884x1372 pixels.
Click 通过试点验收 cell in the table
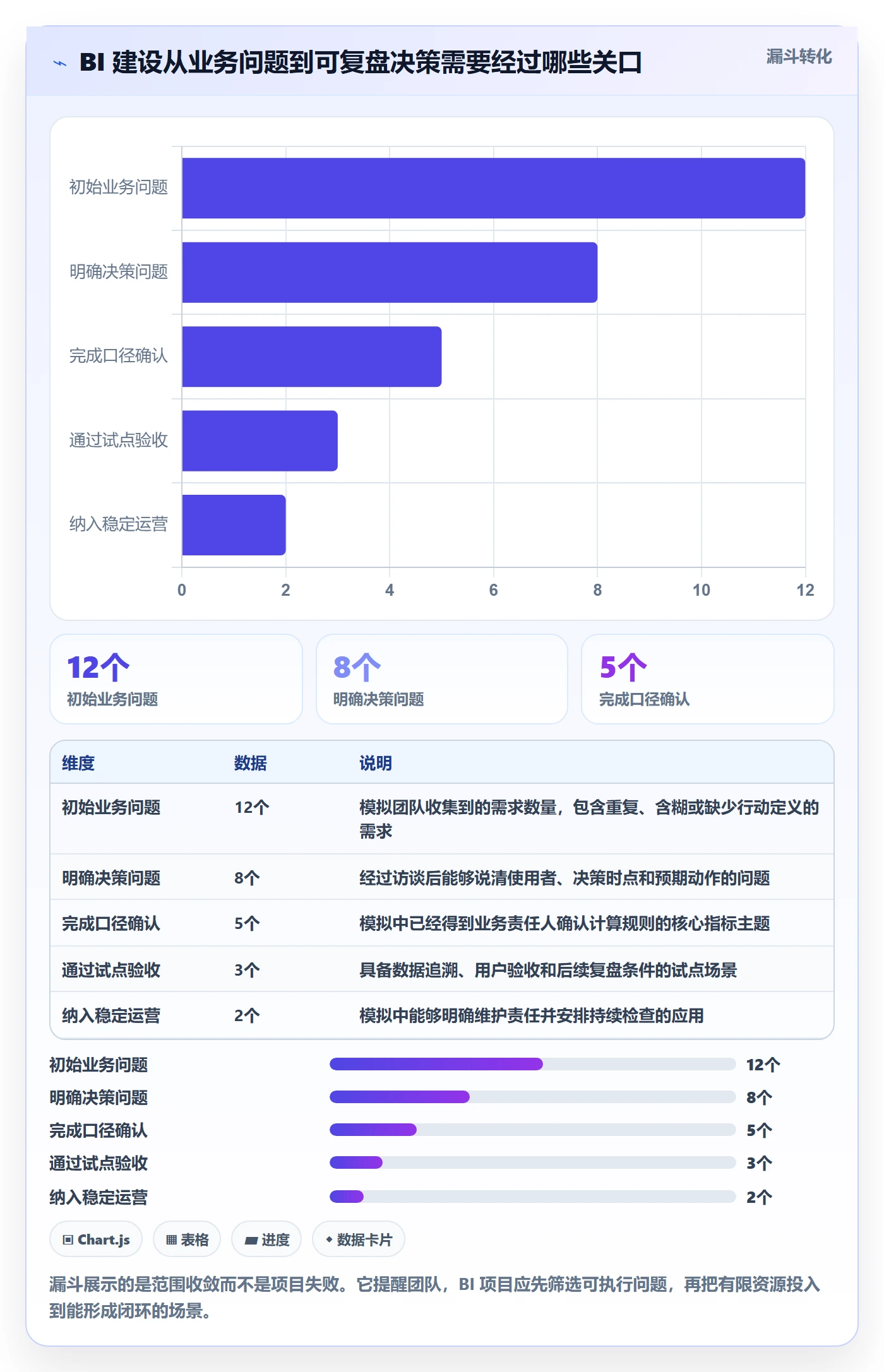(x=111, y=970)
